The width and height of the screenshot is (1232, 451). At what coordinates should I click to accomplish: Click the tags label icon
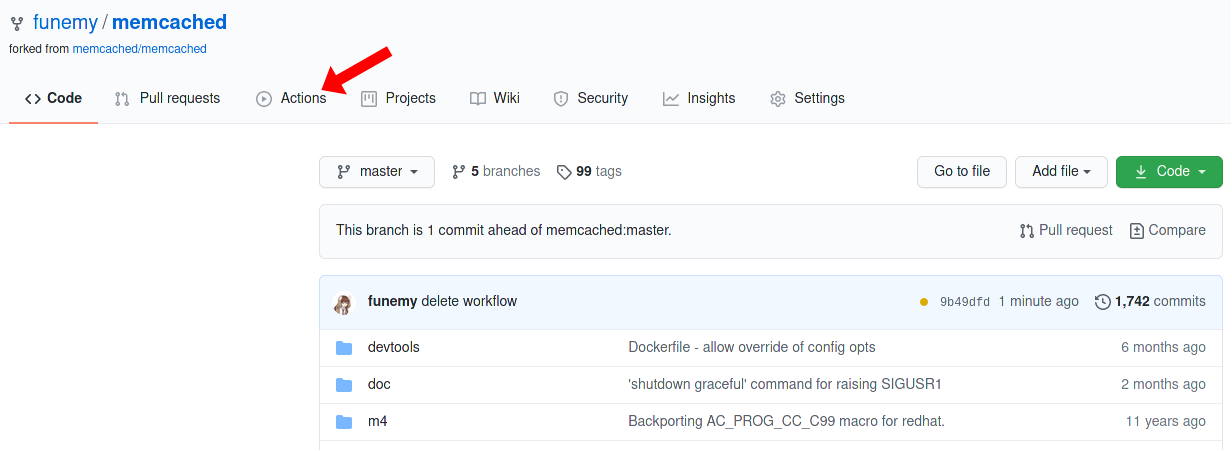point(564,172)
